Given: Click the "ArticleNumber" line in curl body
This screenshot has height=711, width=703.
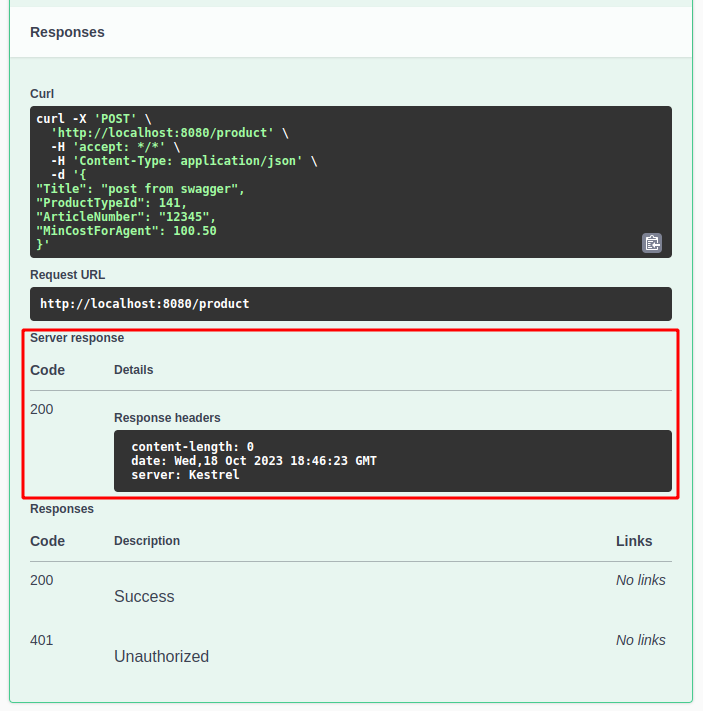Looking at the screenshot, I should (126, 217).
